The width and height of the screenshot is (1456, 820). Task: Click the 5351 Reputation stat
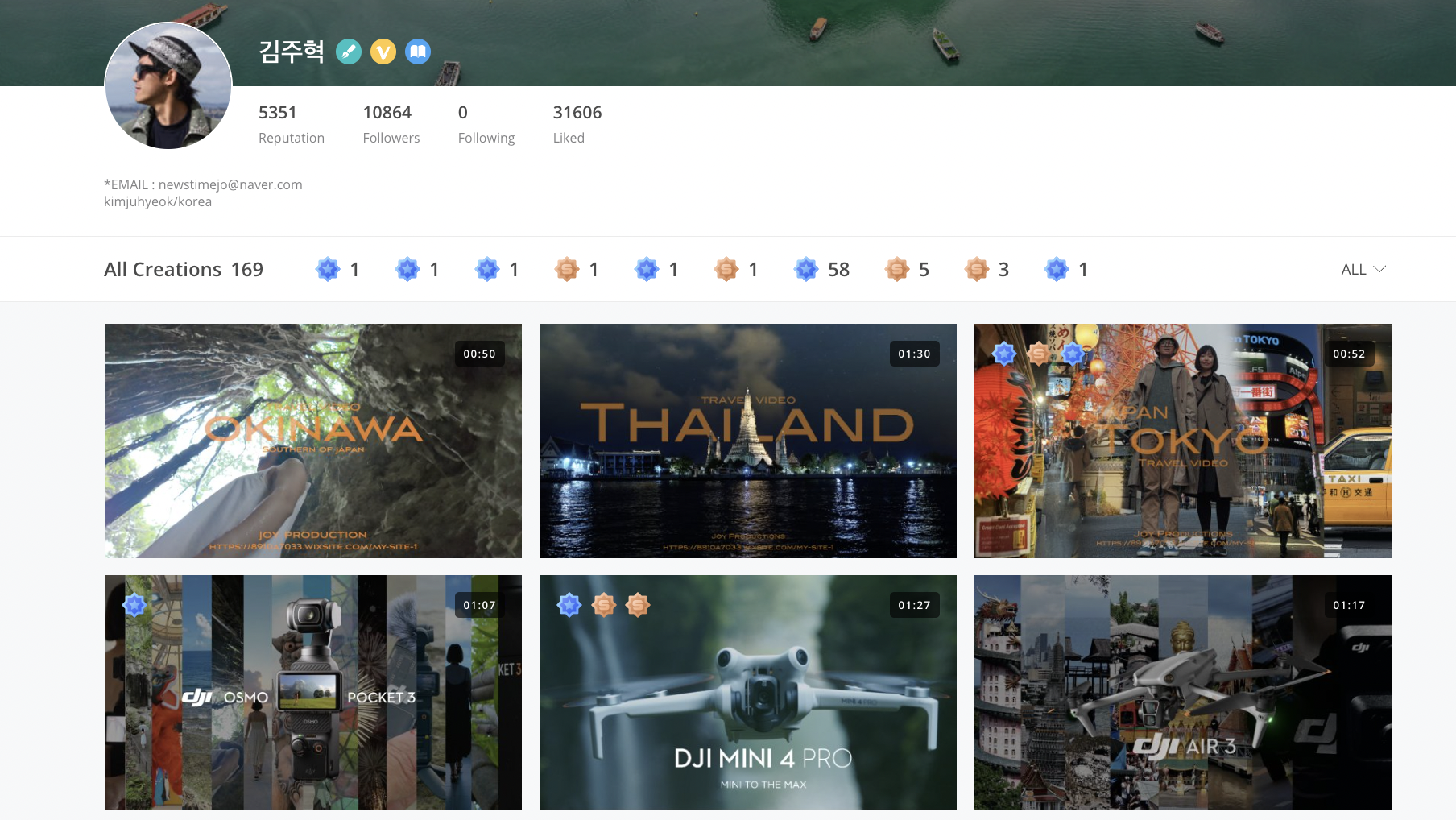[292, 124]
